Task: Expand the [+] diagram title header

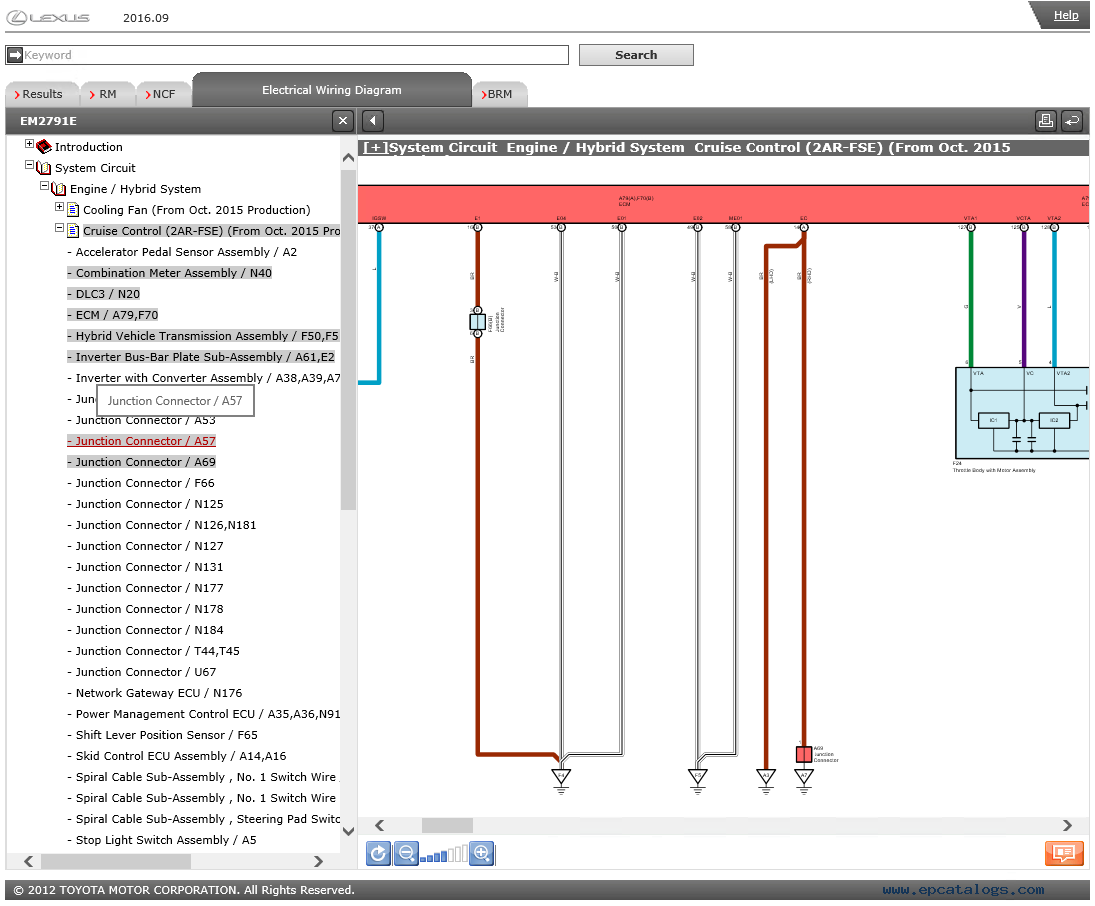Action: (375, 147)
